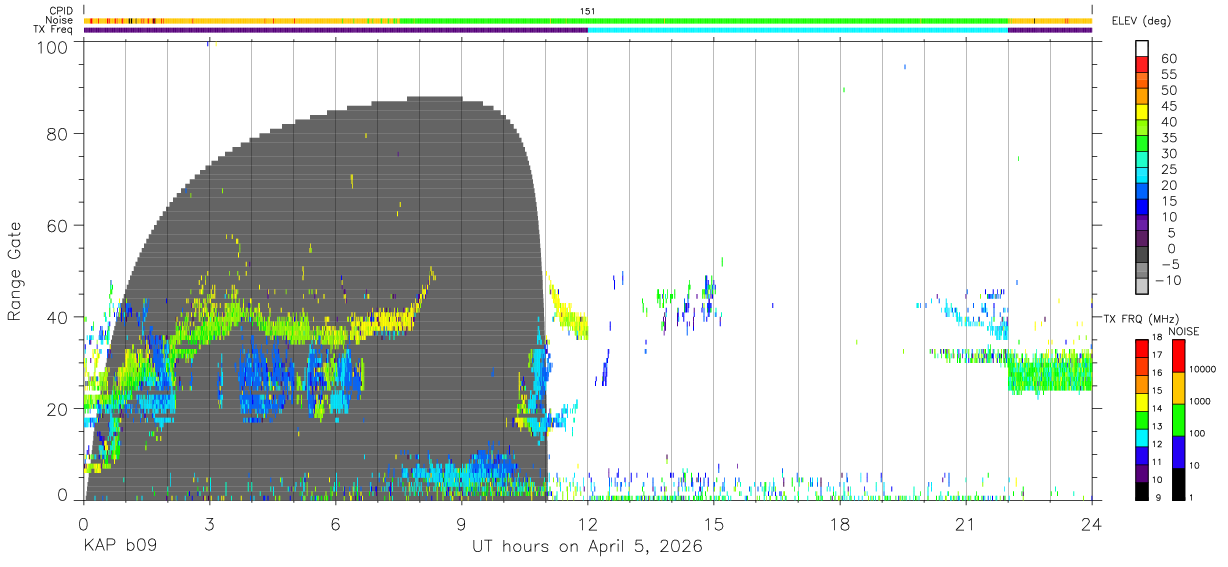Click the KAP b09 radar beam label

tap(119, 547)
